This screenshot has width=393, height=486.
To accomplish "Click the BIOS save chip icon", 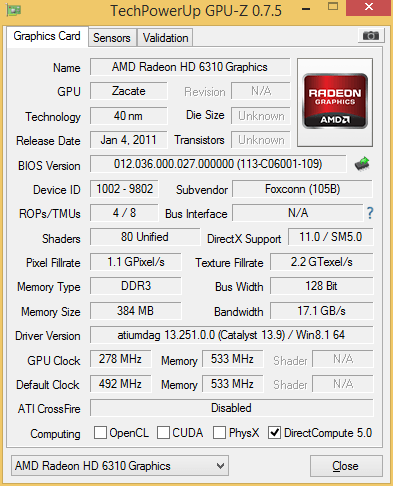I will click(x=362, y=164).
